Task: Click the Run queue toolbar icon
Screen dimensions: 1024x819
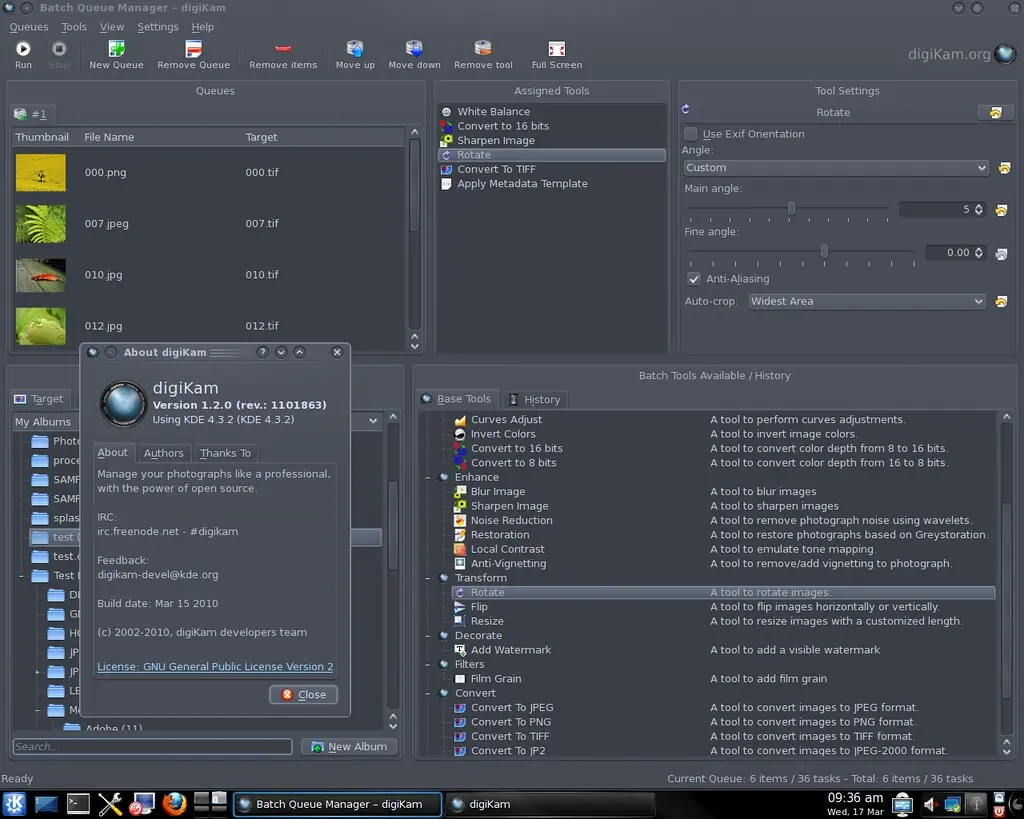Action: [x=23, y=49]
